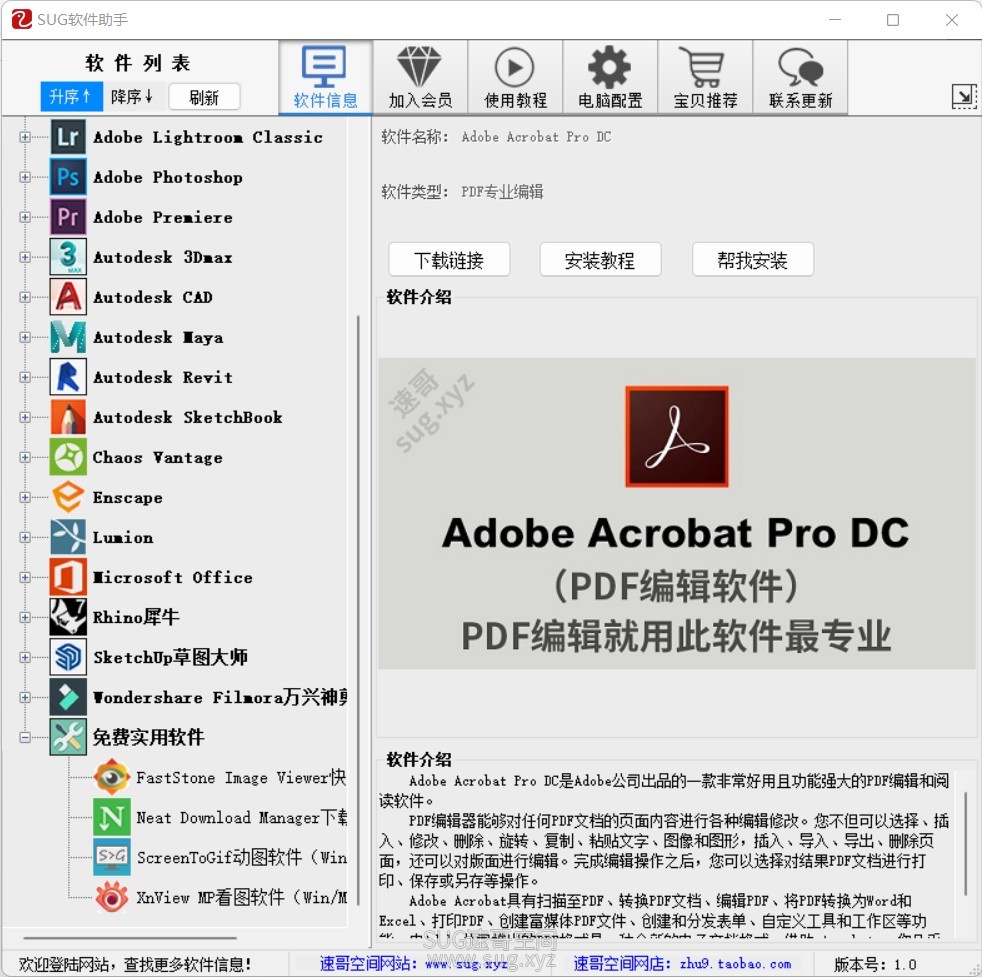Viewport: 982px width, 977px height.
Task: Open the www.sug.xyz website link
Action: point(467,964)
